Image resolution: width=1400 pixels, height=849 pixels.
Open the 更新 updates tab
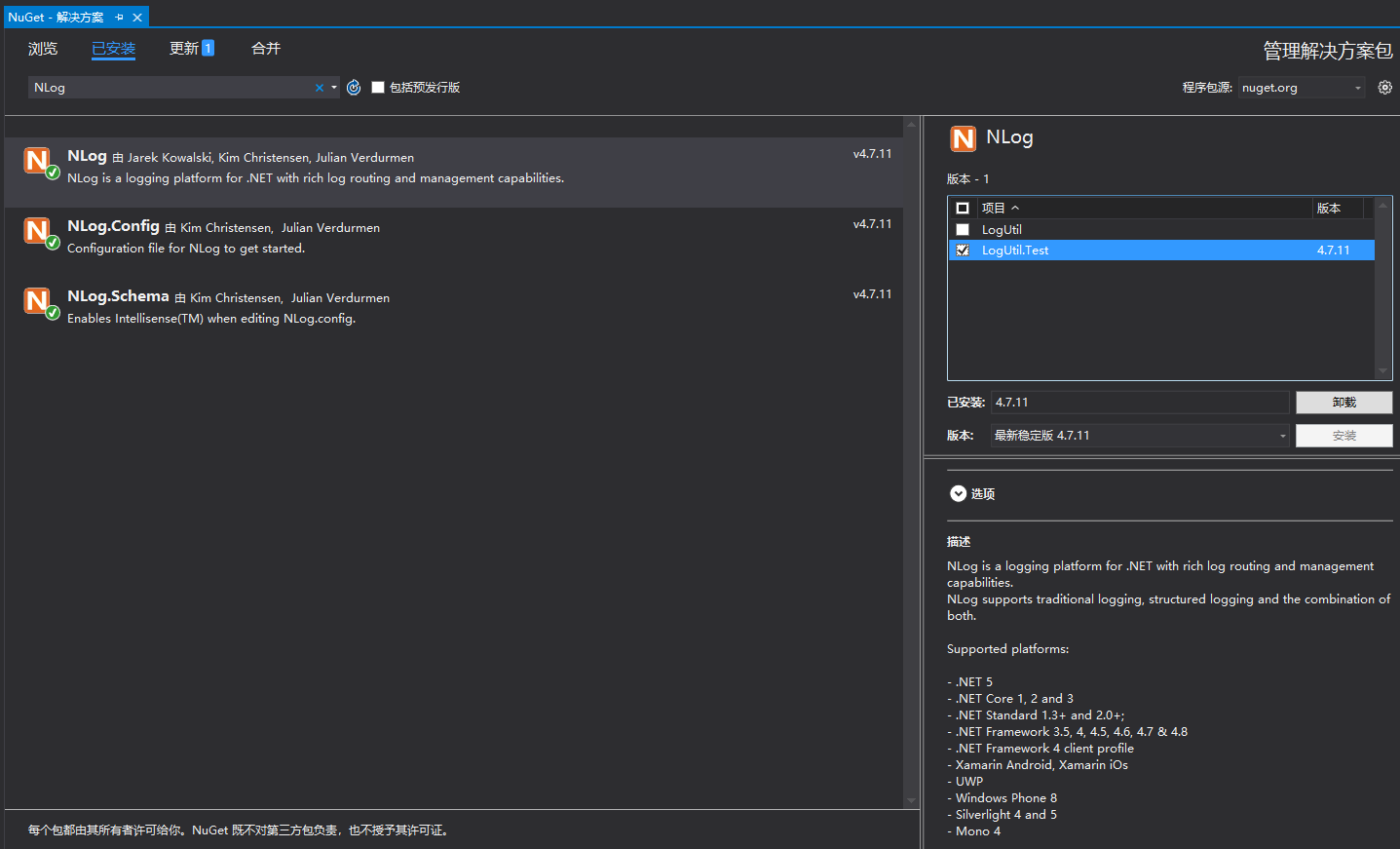click(x=184, y=49)
